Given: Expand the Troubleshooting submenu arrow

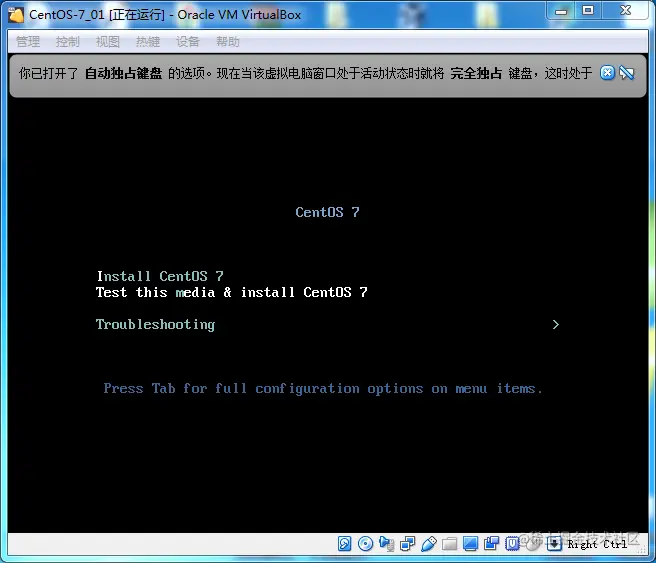Looking at the screenshot, I should 556,325.
